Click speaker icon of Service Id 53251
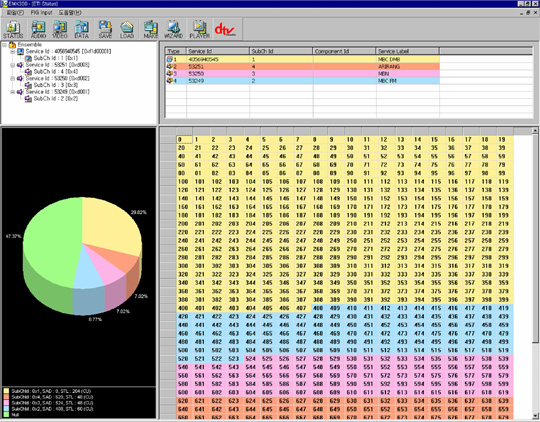Viewport: 540px width, 422px height. click(x=21, y=65)
